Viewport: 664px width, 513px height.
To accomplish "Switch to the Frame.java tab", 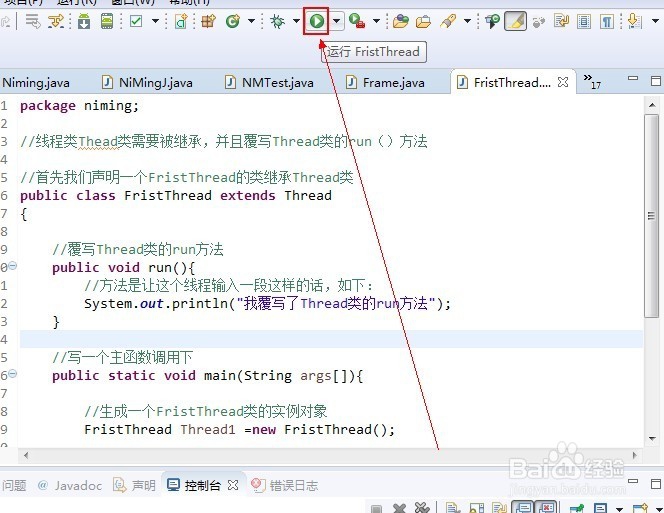I will pos(385,82).
